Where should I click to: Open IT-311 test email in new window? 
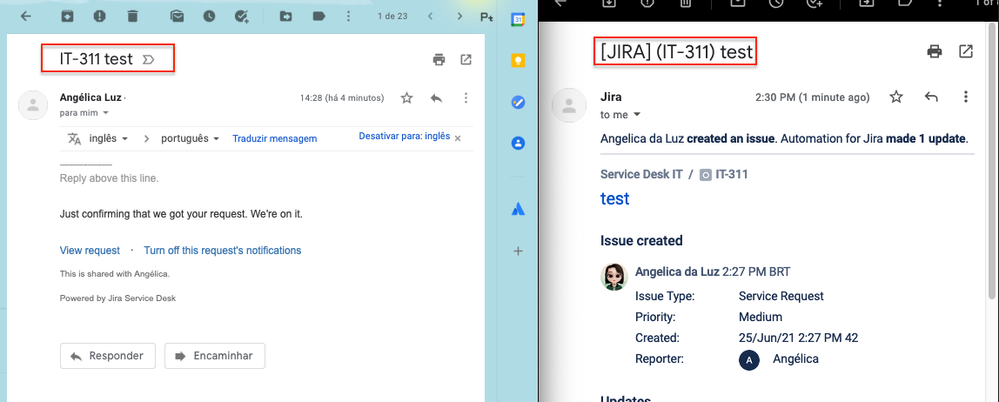[466, 60]
